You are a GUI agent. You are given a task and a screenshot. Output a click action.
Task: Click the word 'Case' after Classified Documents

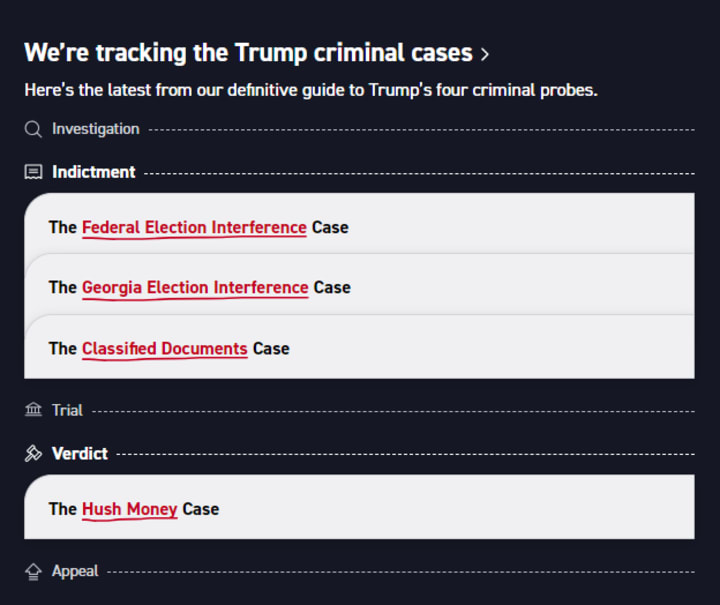point(270,348)
